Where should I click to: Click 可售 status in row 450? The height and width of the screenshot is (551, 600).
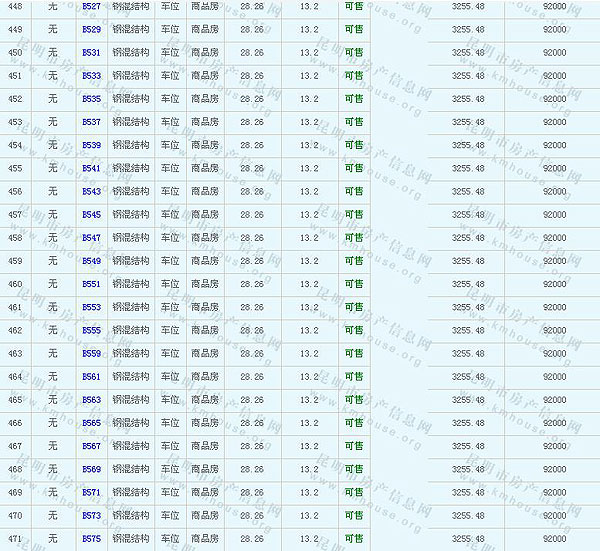pyautogui.click(x=354, y=52)
